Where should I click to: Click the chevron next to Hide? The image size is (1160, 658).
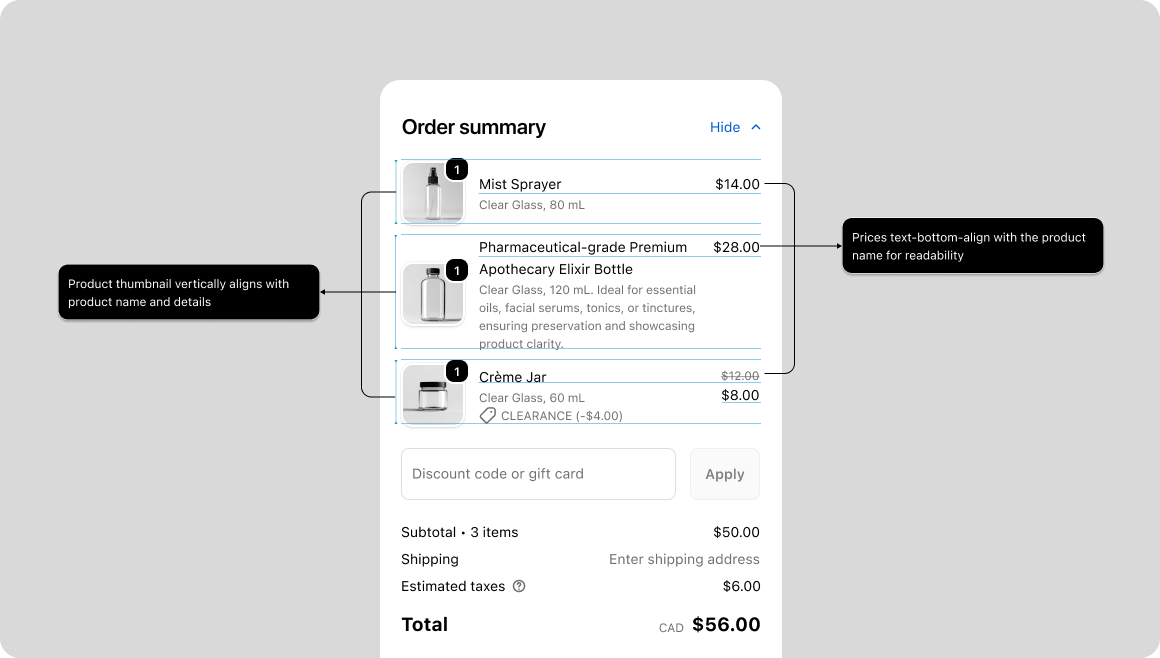(x=756, y=127)
